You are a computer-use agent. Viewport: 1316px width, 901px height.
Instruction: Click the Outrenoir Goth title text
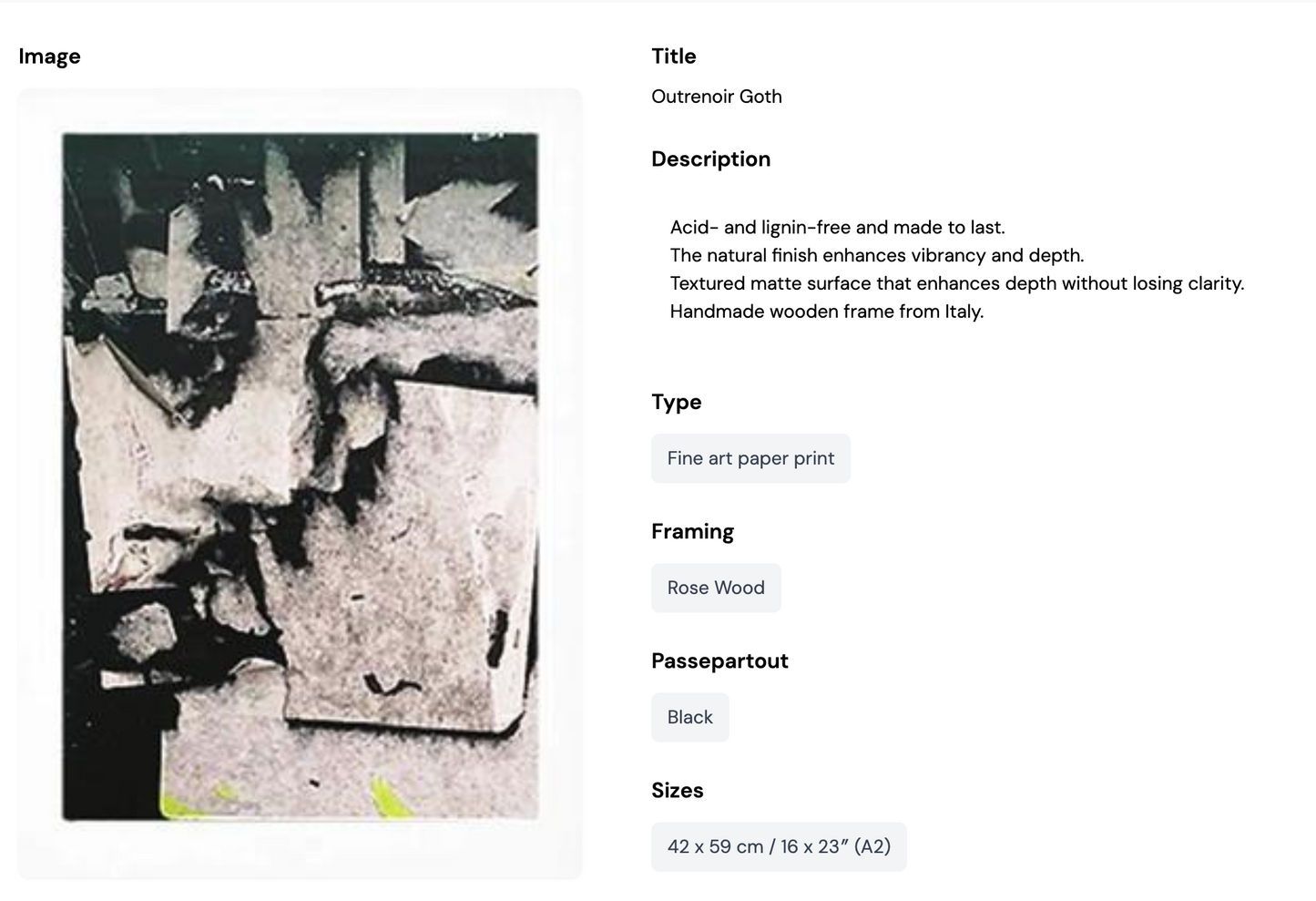(x=717, y=97)
